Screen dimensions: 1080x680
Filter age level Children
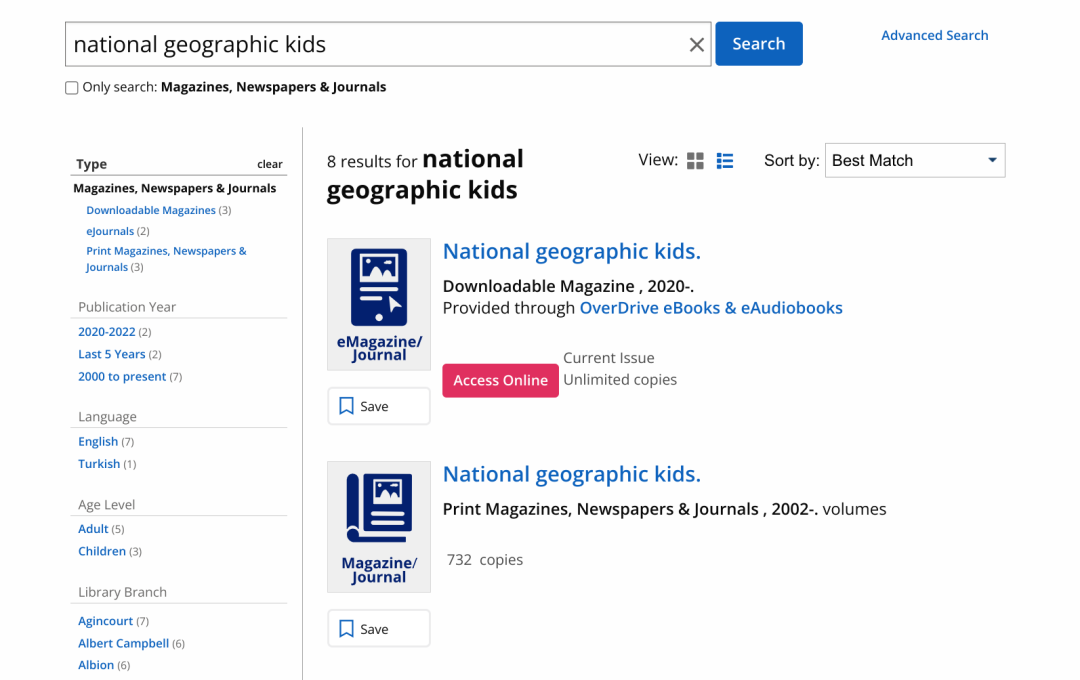coord(102,551)
